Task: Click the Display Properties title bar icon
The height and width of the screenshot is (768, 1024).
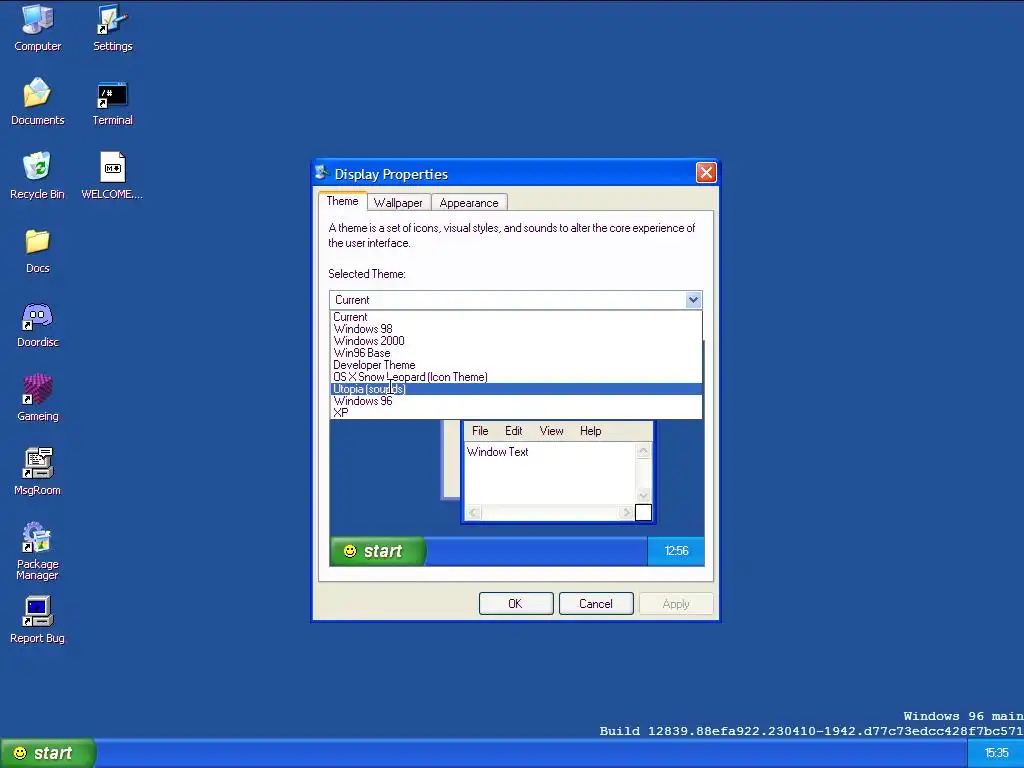Action: [321, 172]
